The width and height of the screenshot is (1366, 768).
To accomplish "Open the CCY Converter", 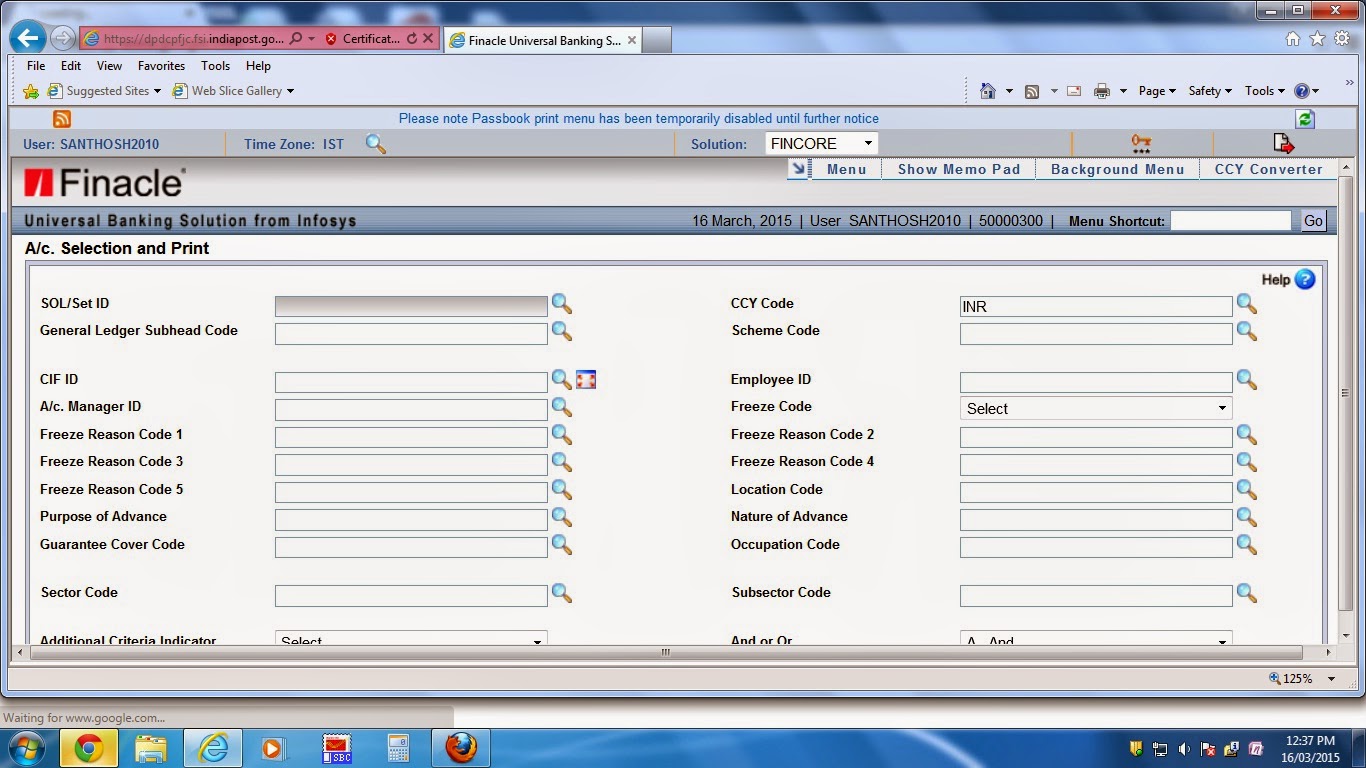I will pyautogui.click(x=1269, y=169).
